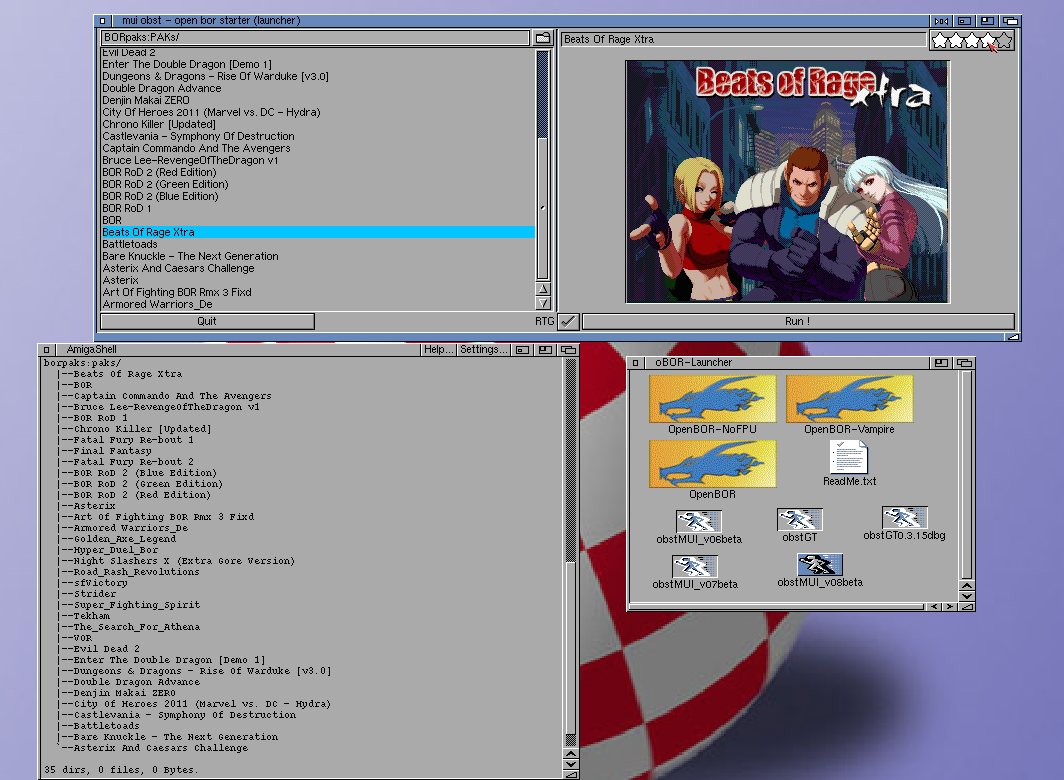The height and width of the screenshot is (780, 1064).
Task: Select the obstMUI_v07beta icon
Action: [694, 566]
